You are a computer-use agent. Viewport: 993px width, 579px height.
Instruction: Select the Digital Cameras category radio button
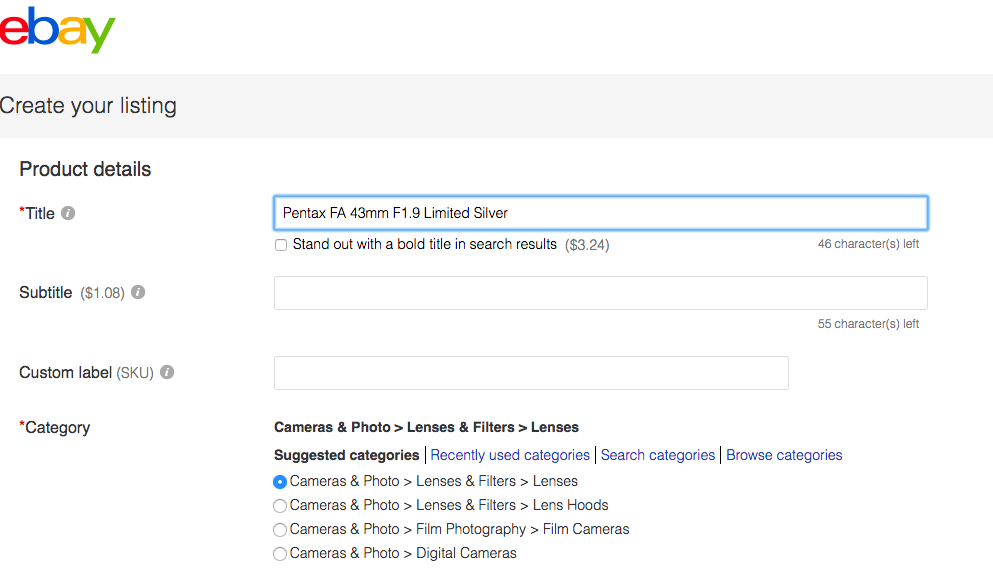pyautogui.click(x=280, y=554)
